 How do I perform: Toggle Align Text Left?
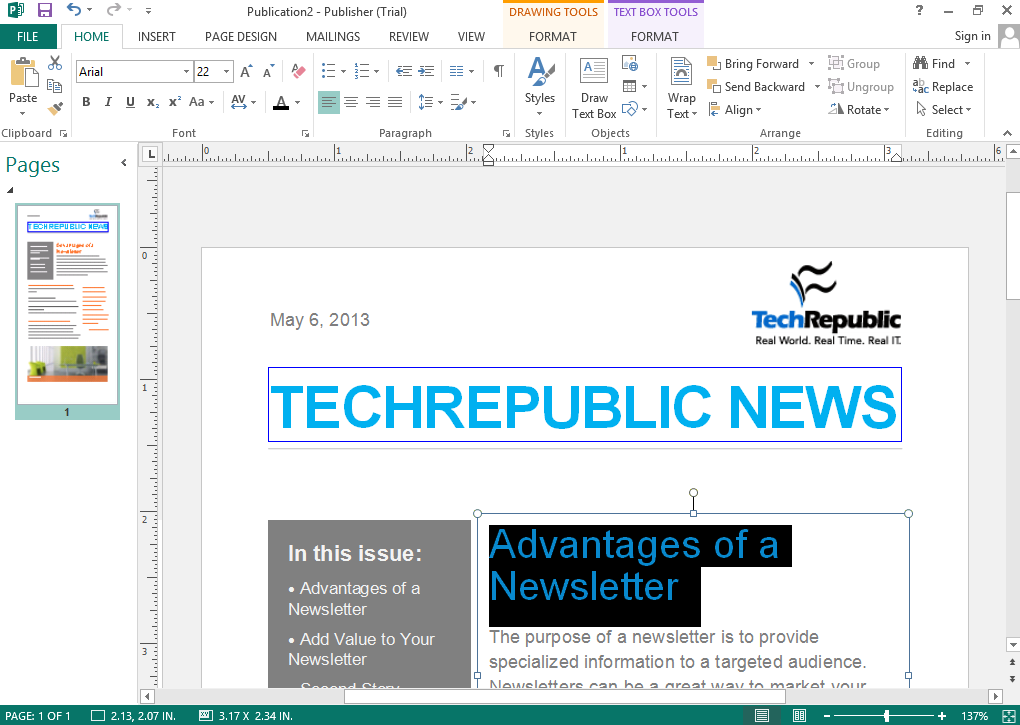[329, 102]
